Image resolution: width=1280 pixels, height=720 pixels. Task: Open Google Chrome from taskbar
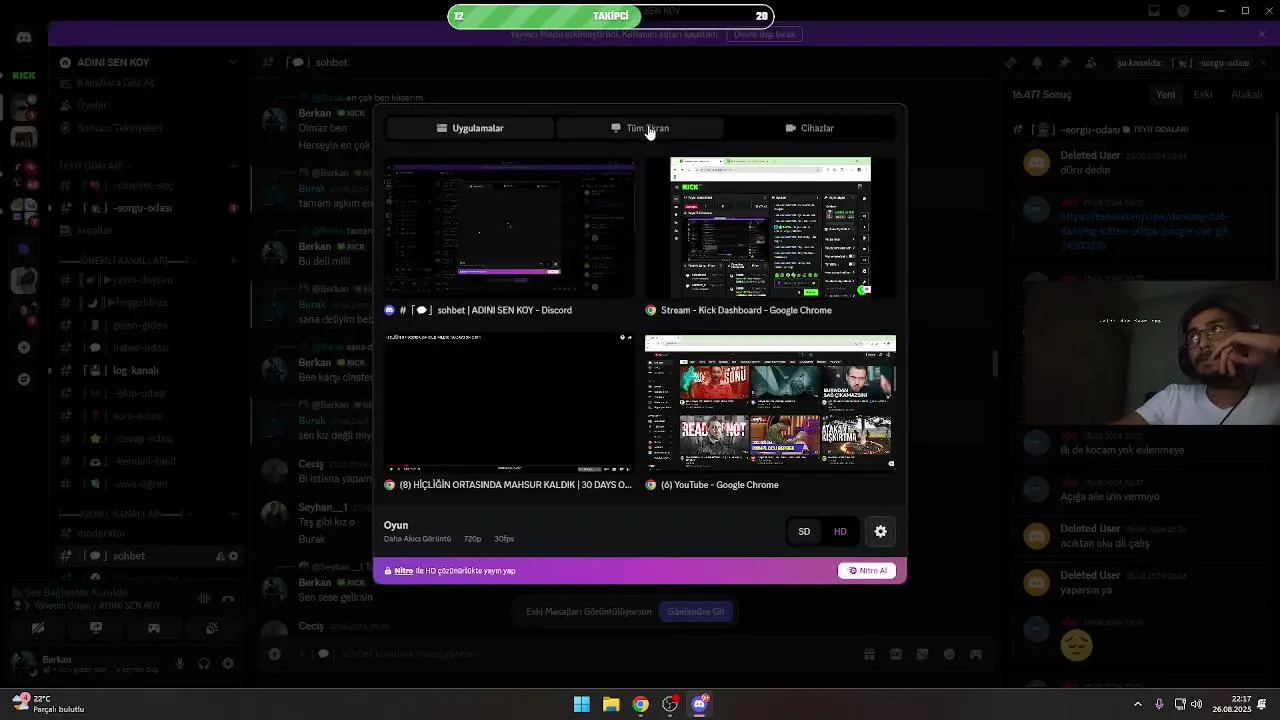click(641, 704)
